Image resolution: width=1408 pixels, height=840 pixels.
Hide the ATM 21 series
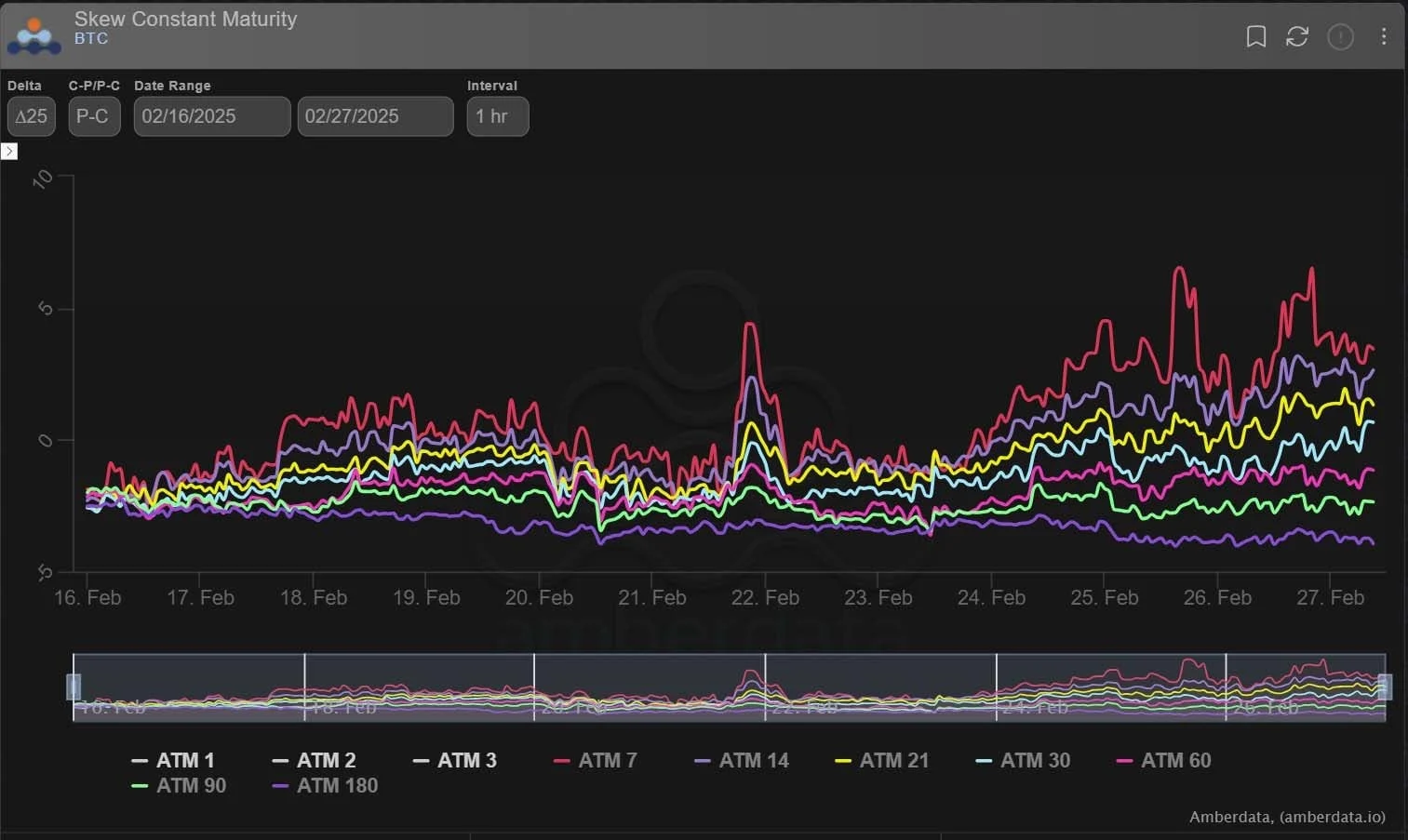point(882,760)
